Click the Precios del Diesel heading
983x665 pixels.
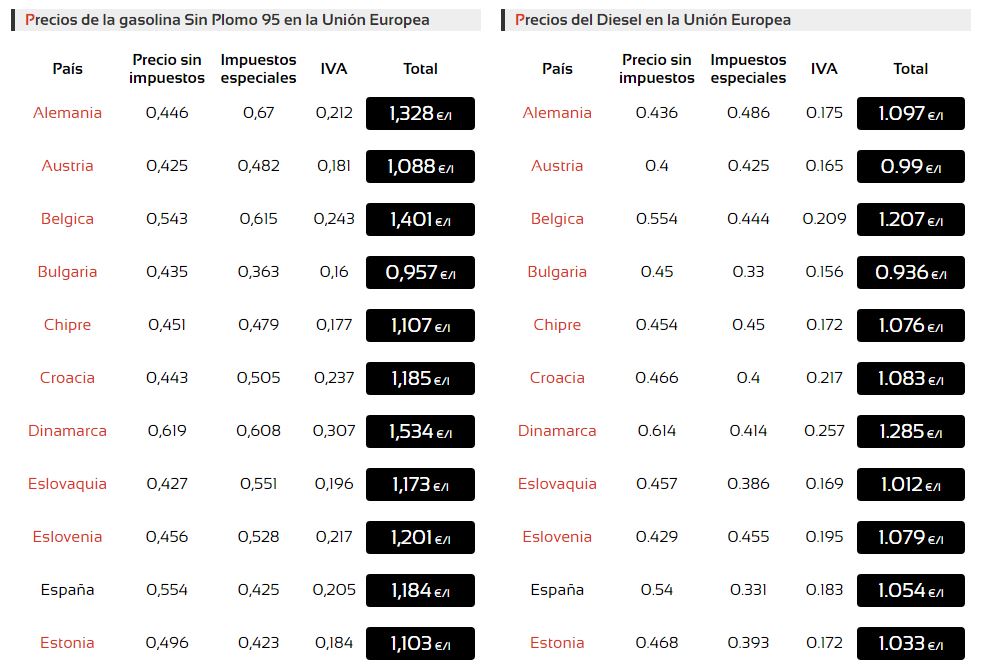653,20
